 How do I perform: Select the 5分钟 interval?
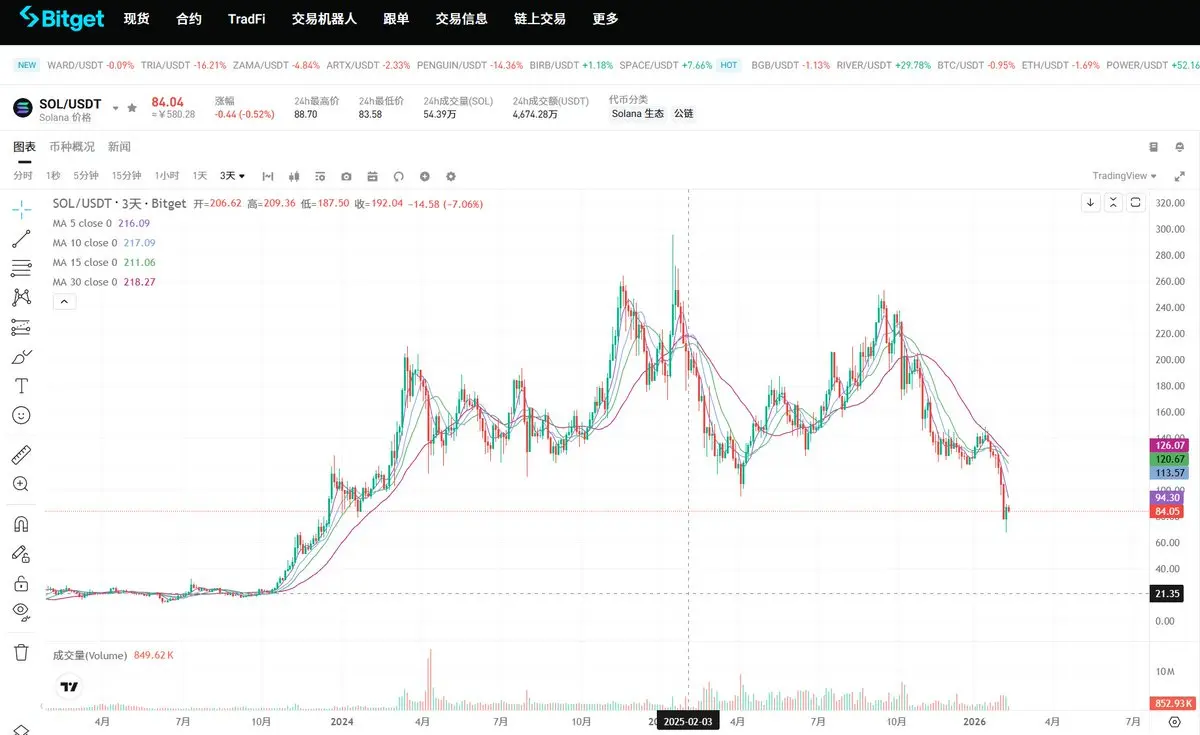click(x=86, y=176)
